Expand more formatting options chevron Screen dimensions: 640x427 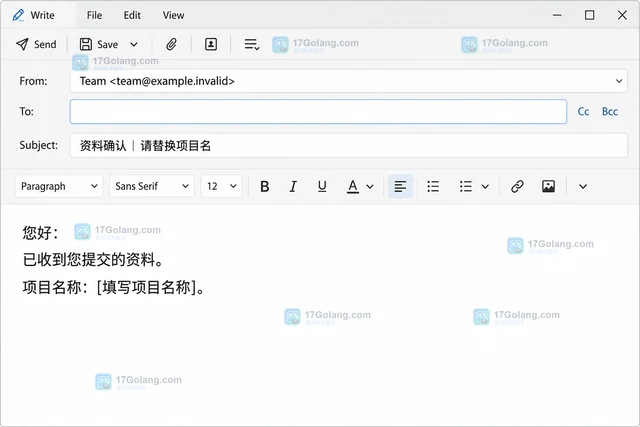click(x=583, y=187)
